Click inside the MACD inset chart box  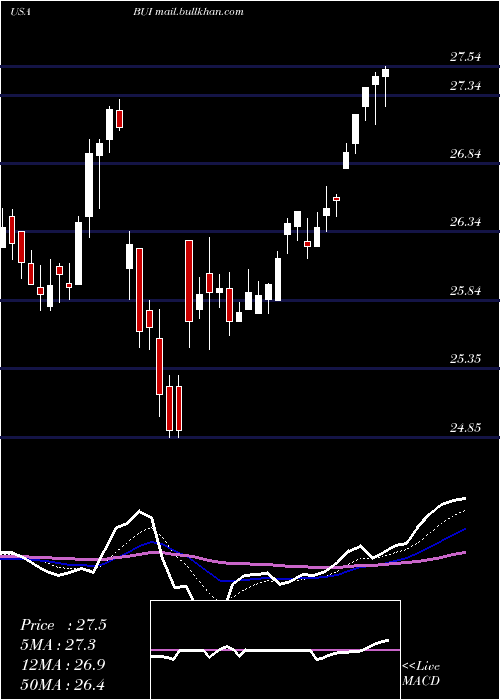click(x=275, y=650)
